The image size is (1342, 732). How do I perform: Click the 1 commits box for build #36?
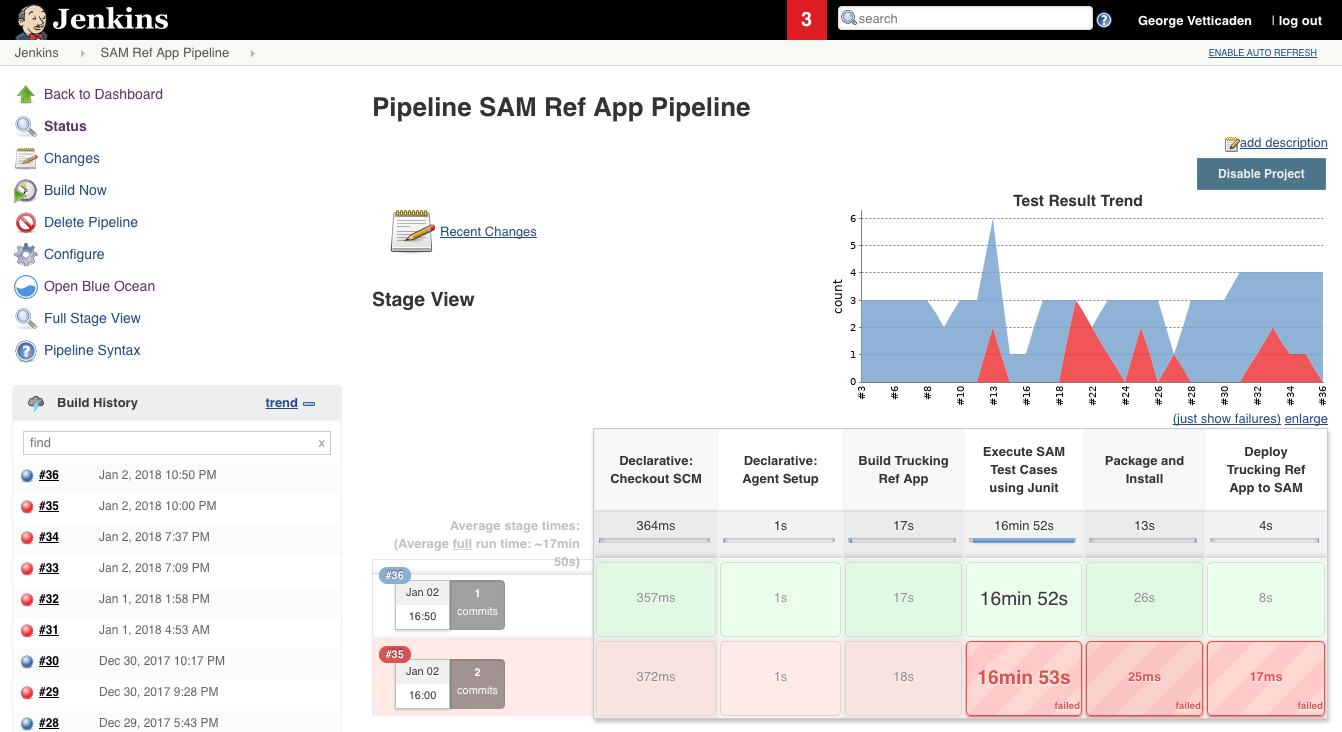477,605
